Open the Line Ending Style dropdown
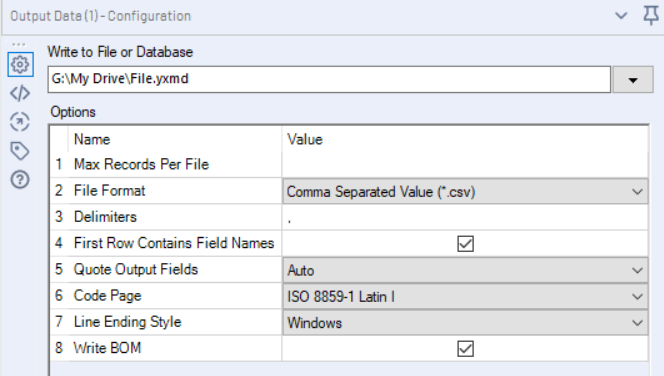Image resolution: width=664 pixels, height=376 pixels. pos(465,323)
